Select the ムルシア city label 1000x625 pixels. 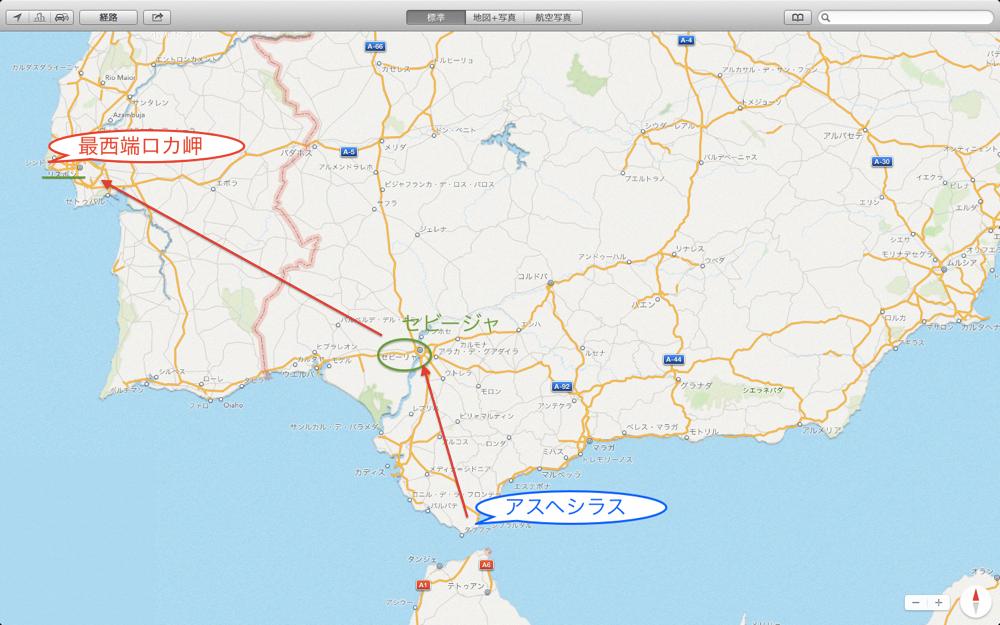tap(962, 262)
